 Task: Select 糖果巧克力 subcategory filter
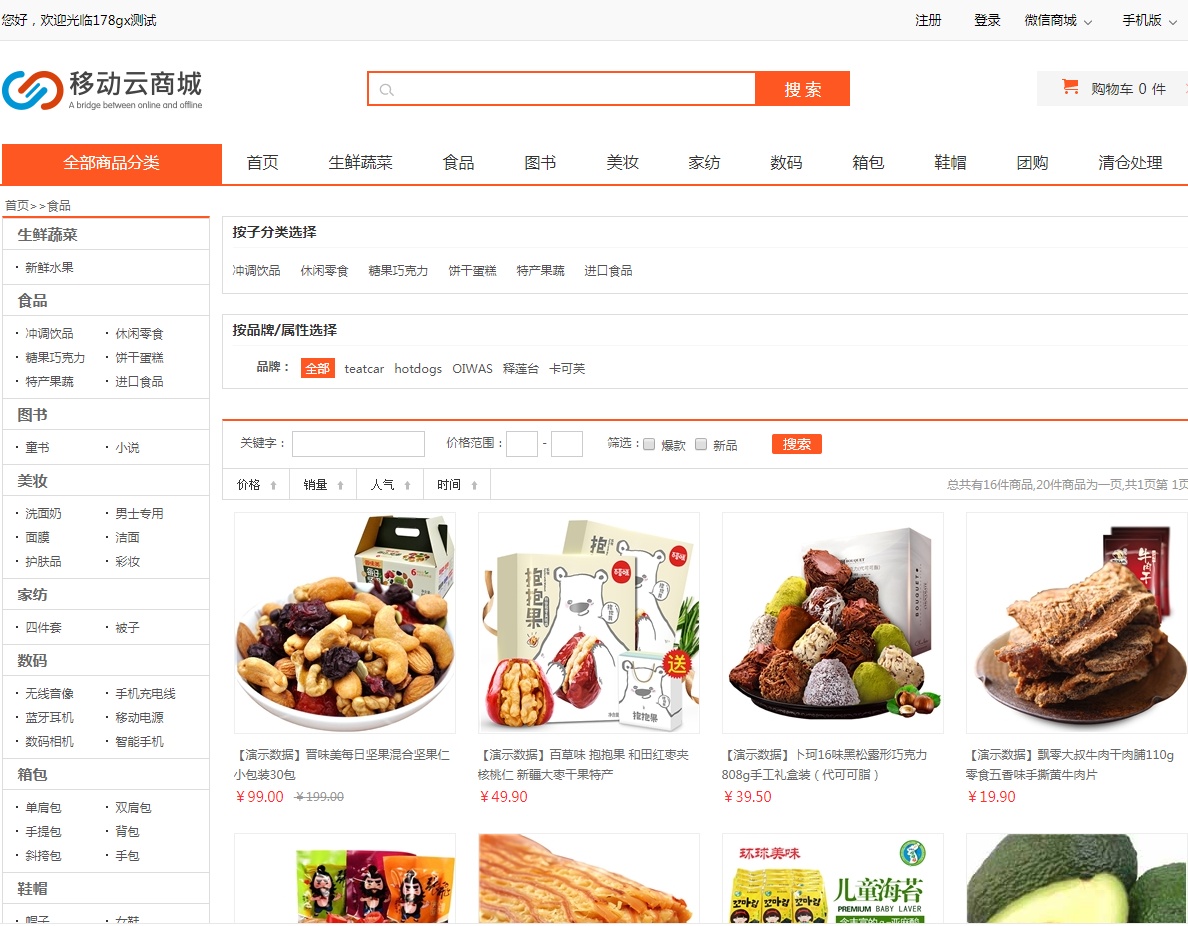click(398, 271)
